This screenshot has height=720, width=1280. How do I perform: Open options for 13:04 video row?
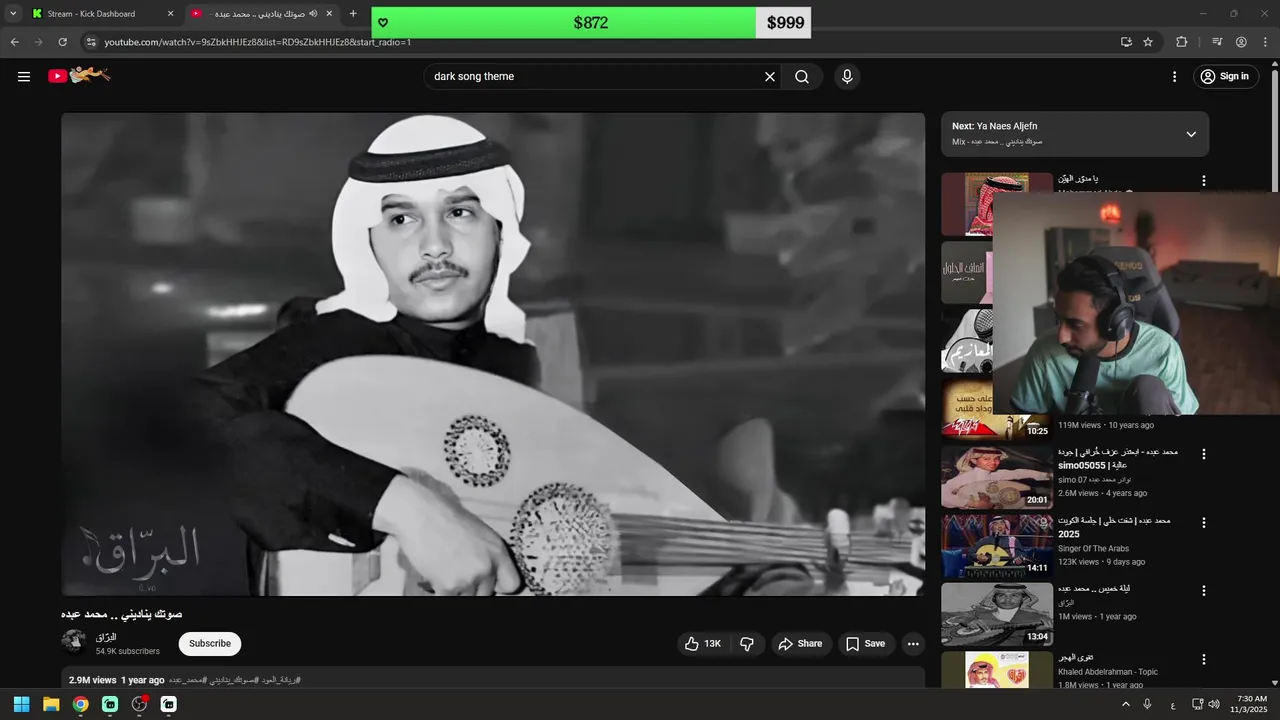[x=1204, y=591]
